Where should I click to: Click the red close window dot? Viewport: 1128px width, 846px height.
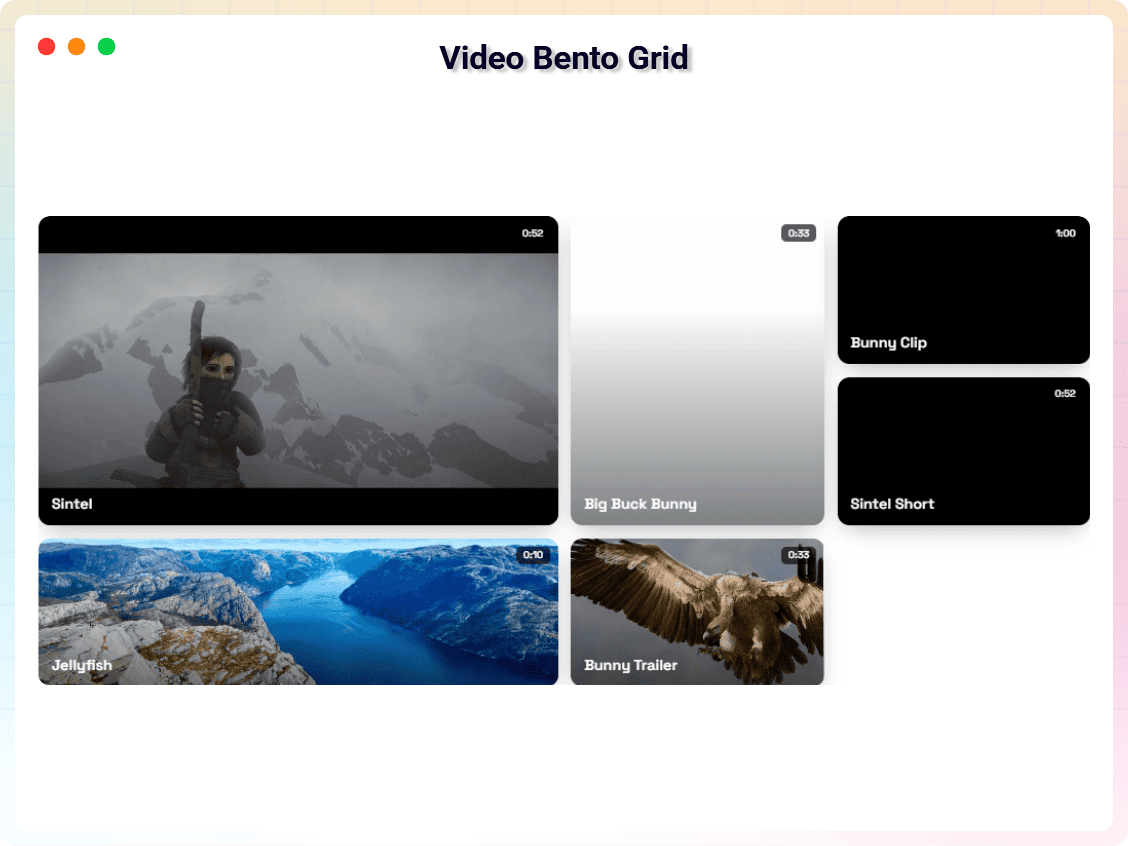point(47,47)
